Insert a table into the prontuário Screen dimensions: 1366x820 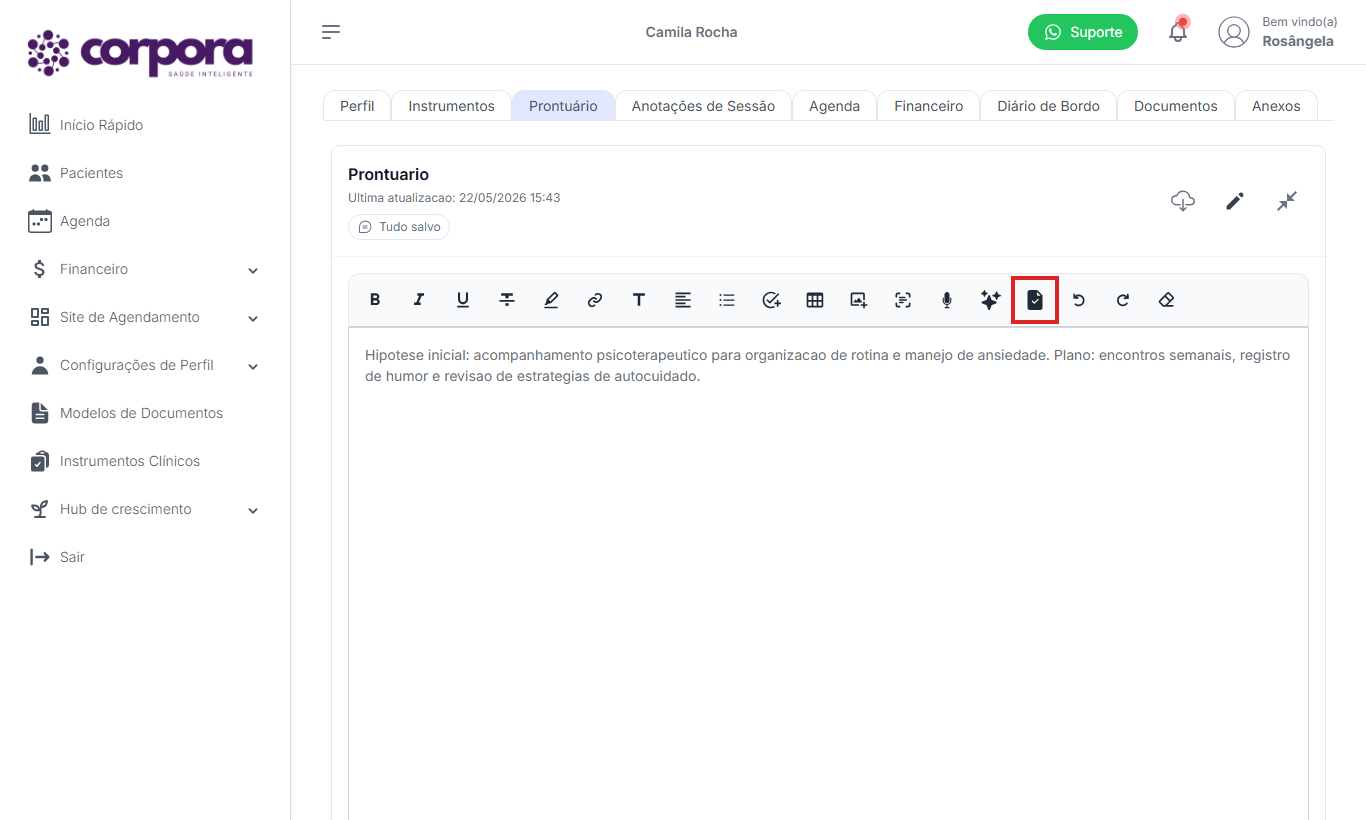pos(815,300)
